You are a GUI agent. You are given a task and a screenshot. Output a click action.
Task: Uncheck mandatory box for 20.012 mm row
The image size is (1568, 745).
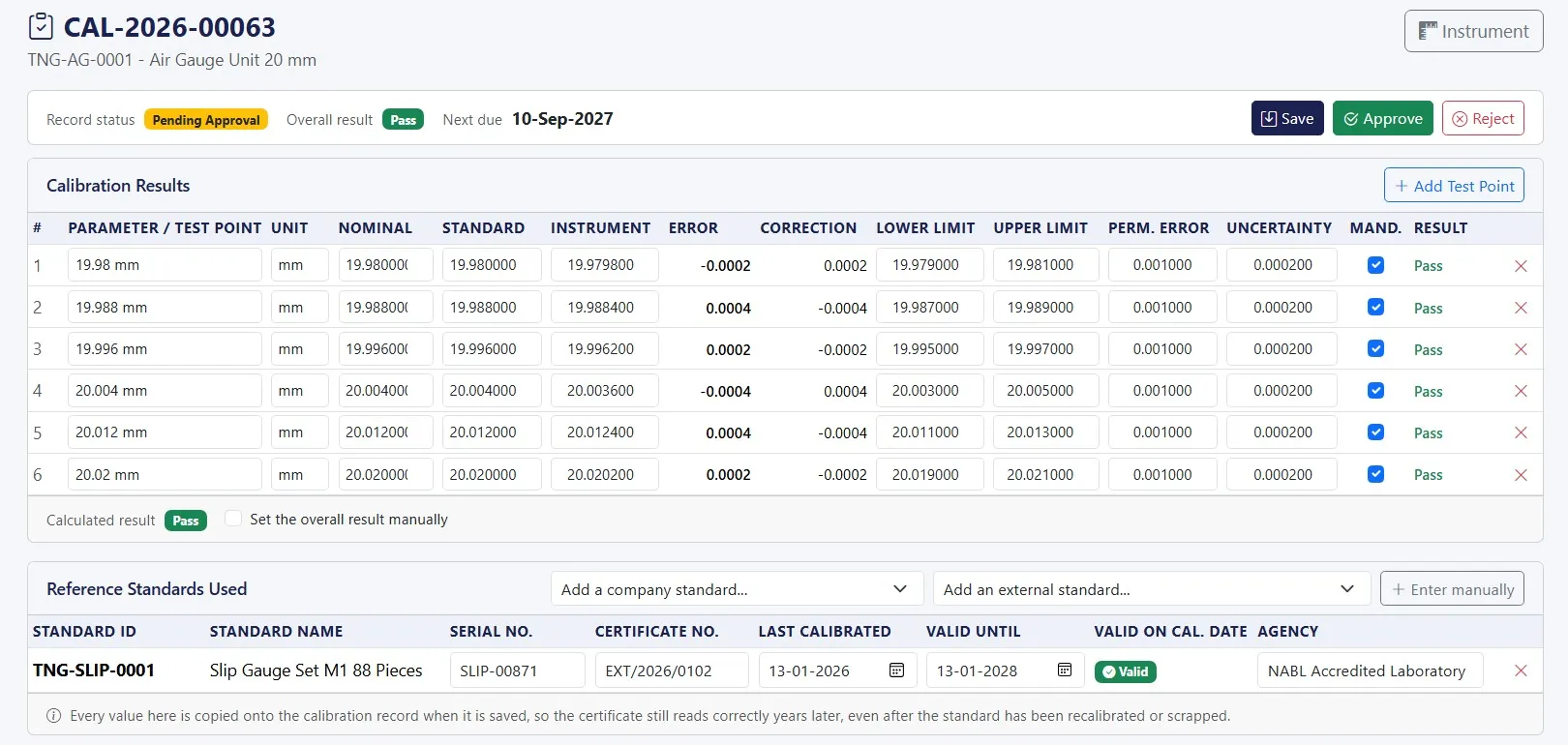point(1375,432)
